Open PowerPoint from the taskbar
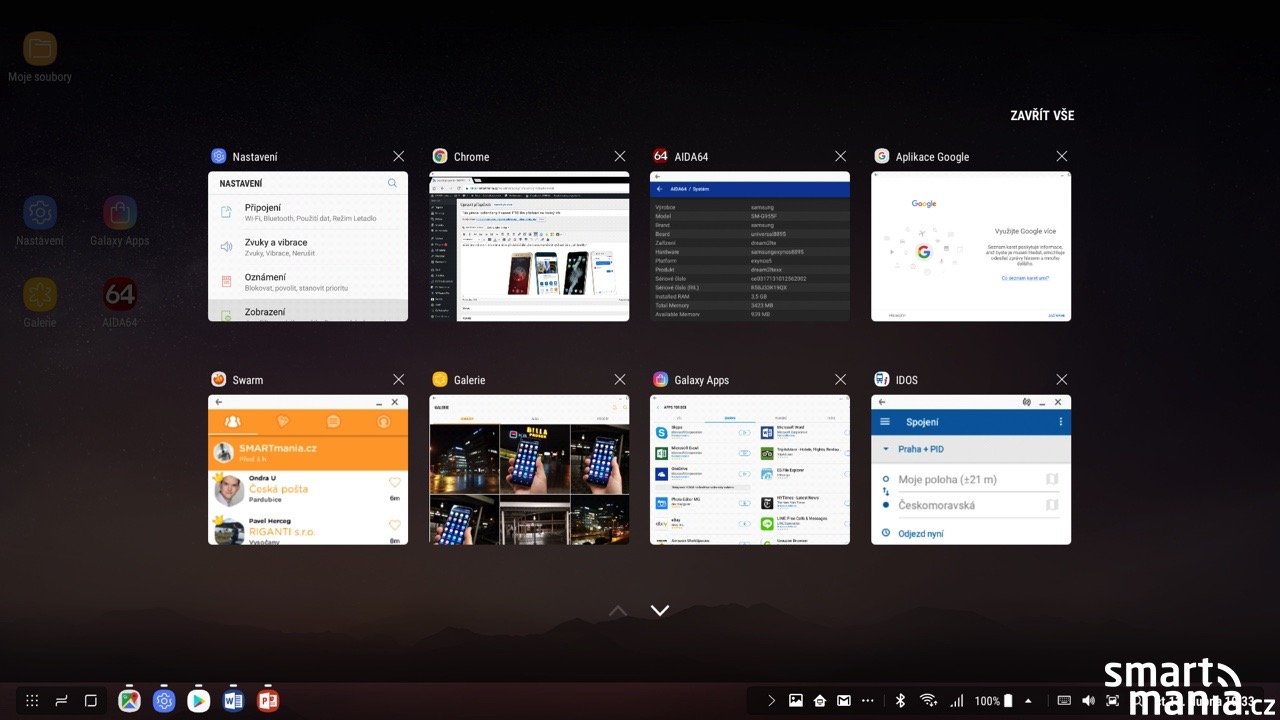1280x720 pixels. point(267,701)
